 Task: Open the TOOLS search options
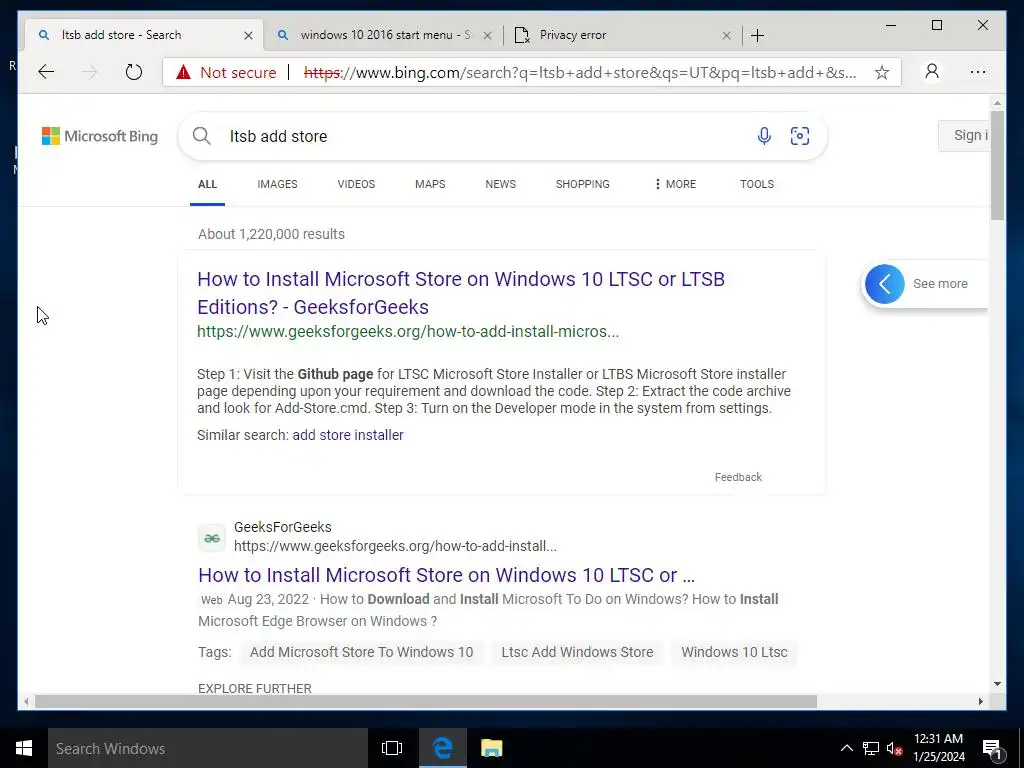757,184
